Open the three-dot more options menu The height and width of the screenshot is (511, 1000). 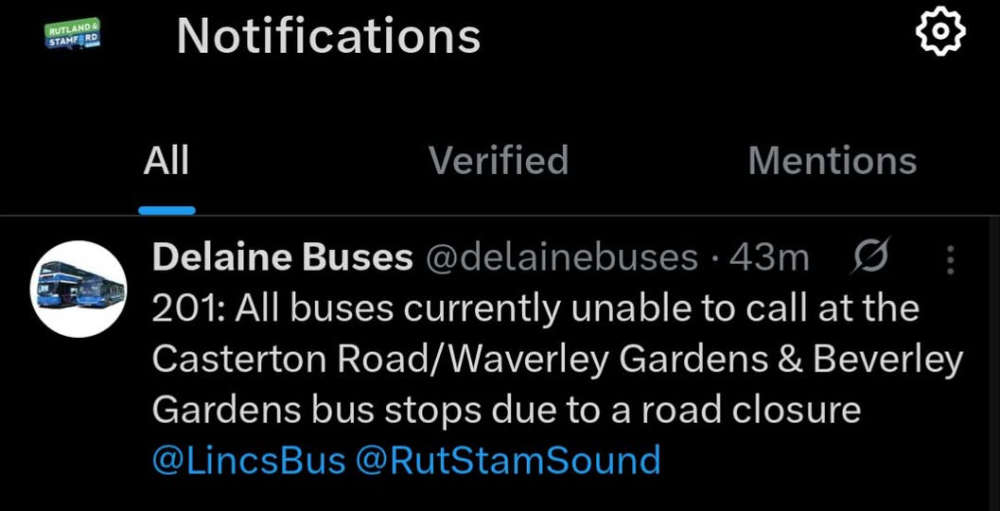950,261
